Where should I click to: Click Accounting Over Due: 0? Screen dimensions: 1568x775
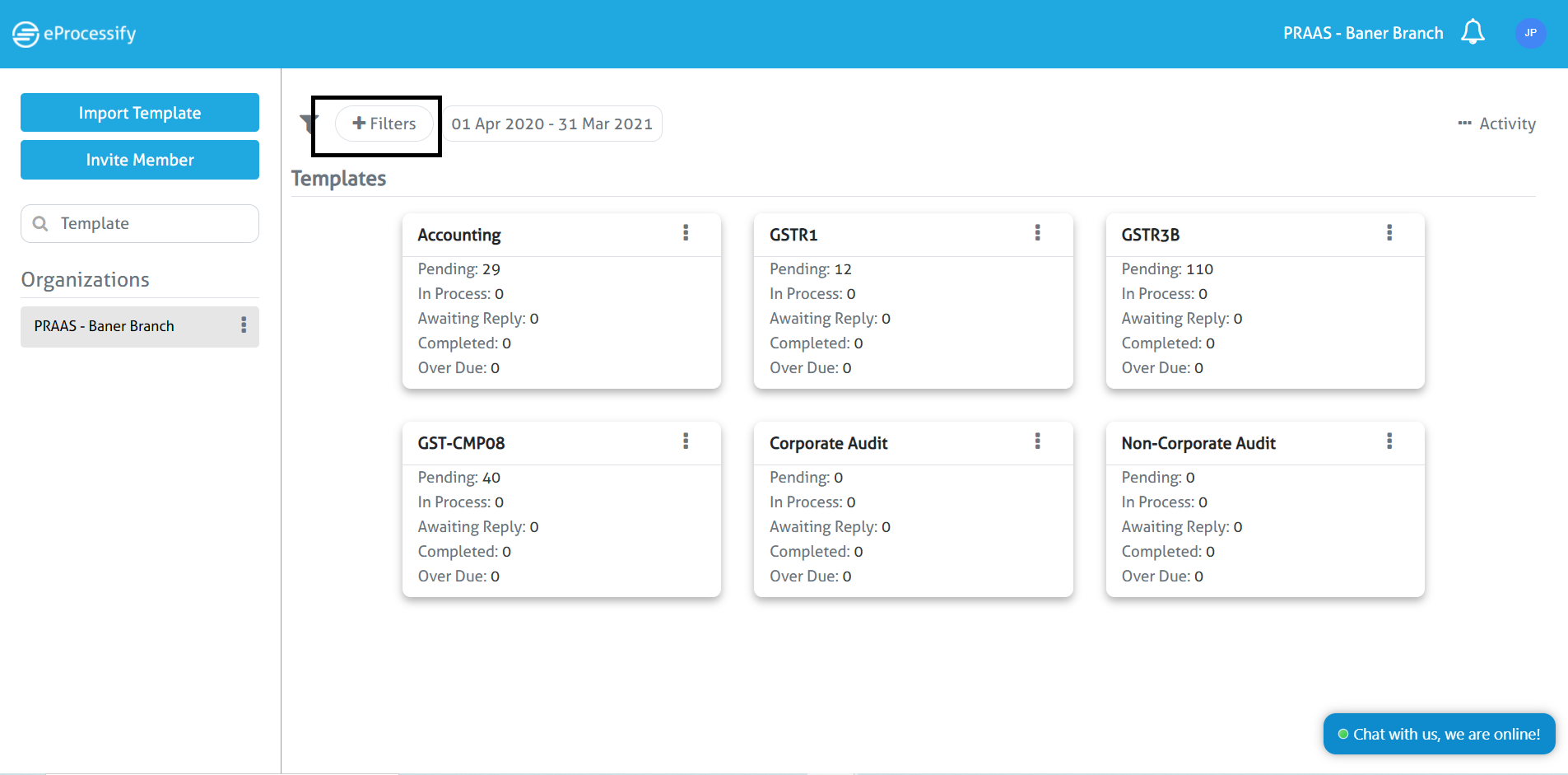[x=458, y=368]
